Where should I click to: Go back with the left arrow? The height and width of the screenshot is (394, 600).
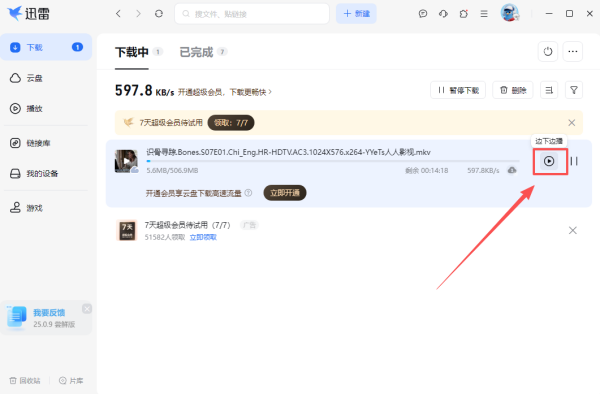click(x=118, y=14)
